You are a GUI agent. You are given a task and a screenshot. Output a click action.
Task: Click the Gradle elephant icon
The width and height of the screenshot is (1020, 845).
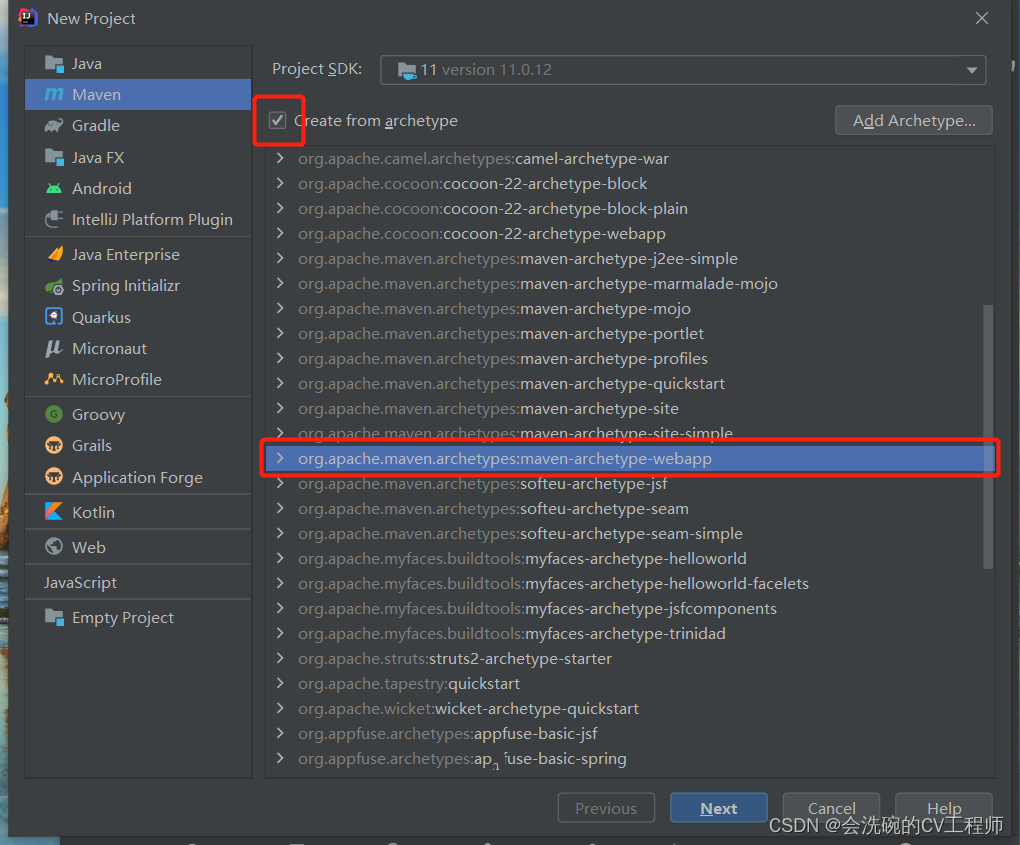(54, 126)
